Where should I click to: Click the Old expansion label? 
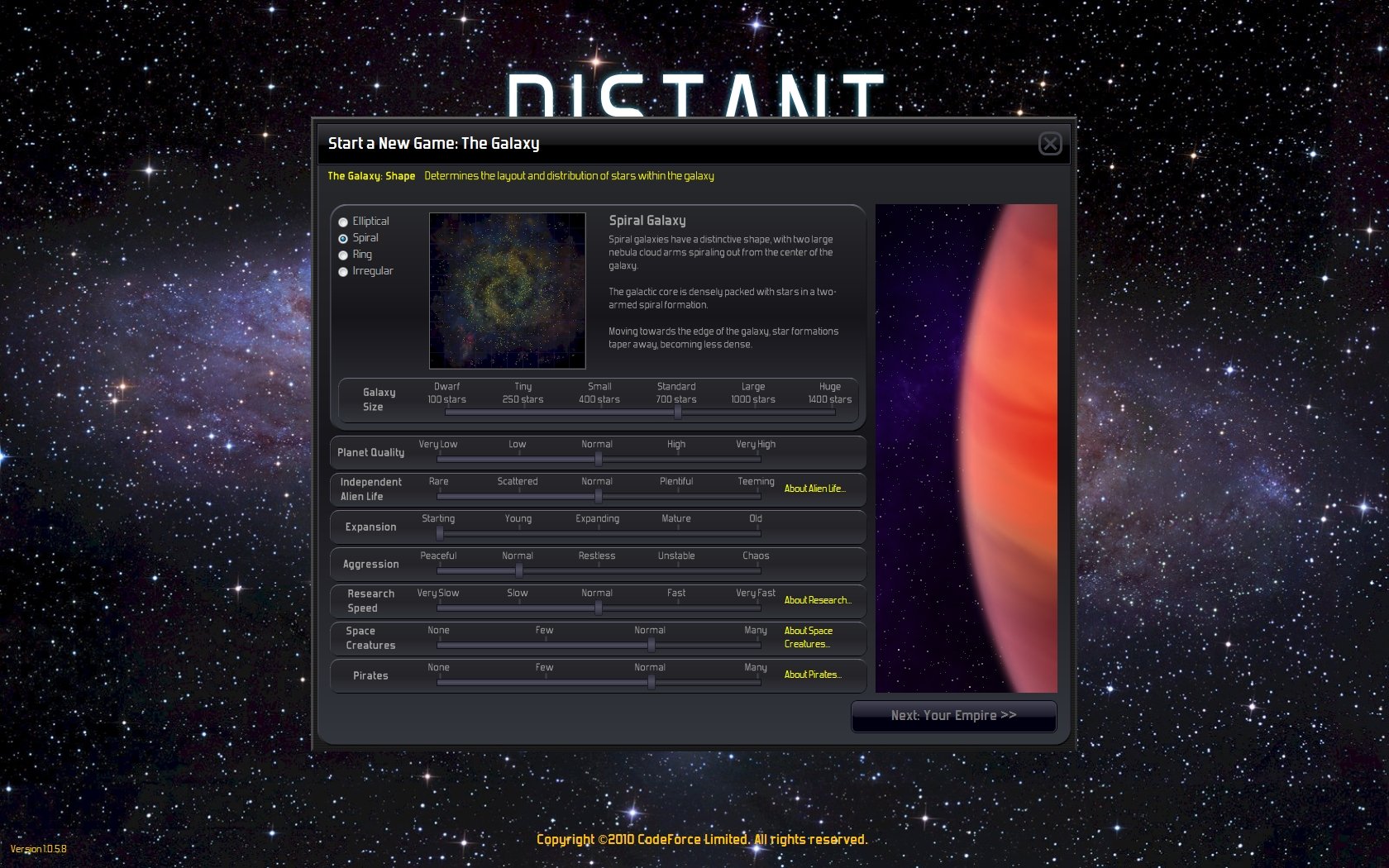(x=756, y=519)
